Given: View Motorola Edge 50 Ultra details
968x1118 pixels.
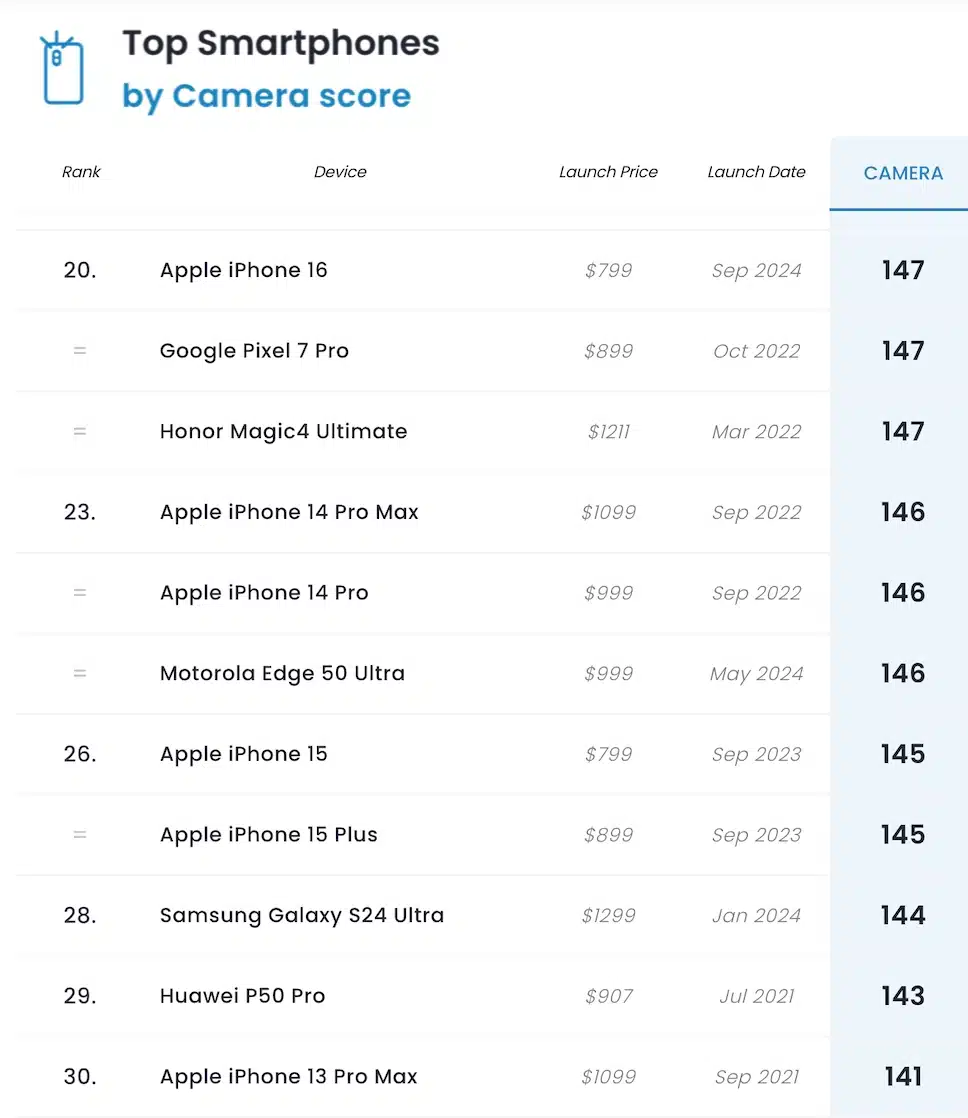Looking at the screenshot, I should pos(282,673).
